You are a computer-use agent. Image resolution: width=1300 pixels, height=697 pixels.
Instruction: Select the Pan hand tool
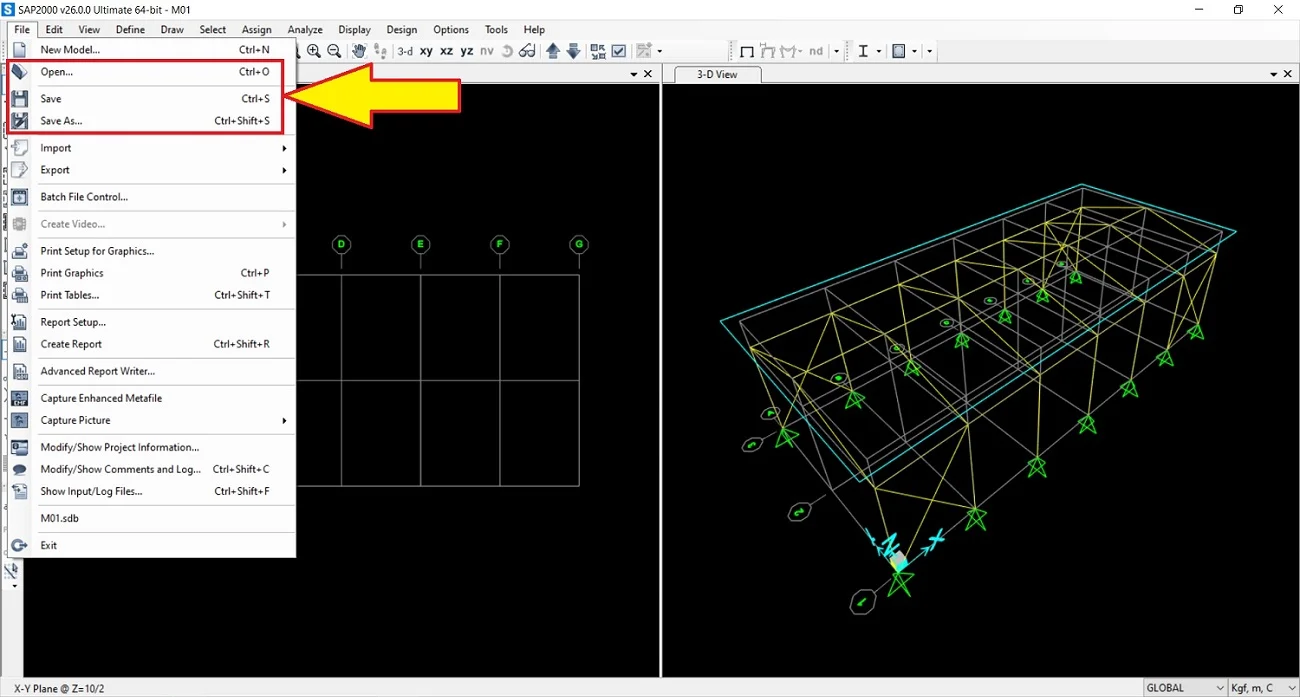click(x=358, y=51)
